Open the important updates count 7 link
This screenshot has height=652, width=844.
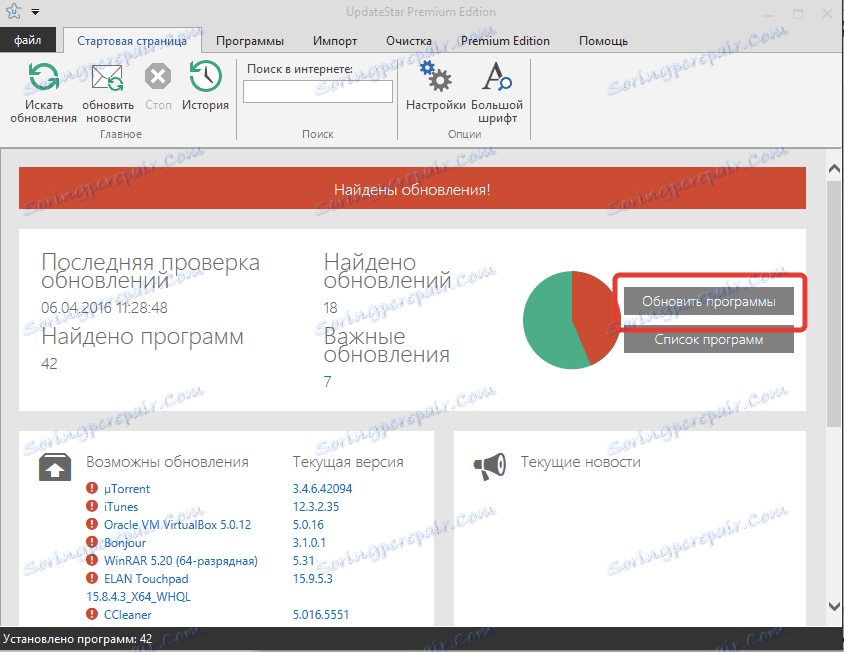tap(327, 382)
